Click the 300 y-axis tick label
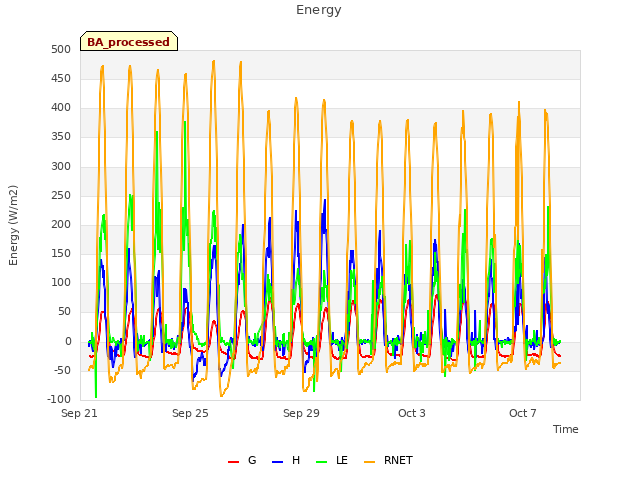The image size is (640, 480). tap(61, 167)
